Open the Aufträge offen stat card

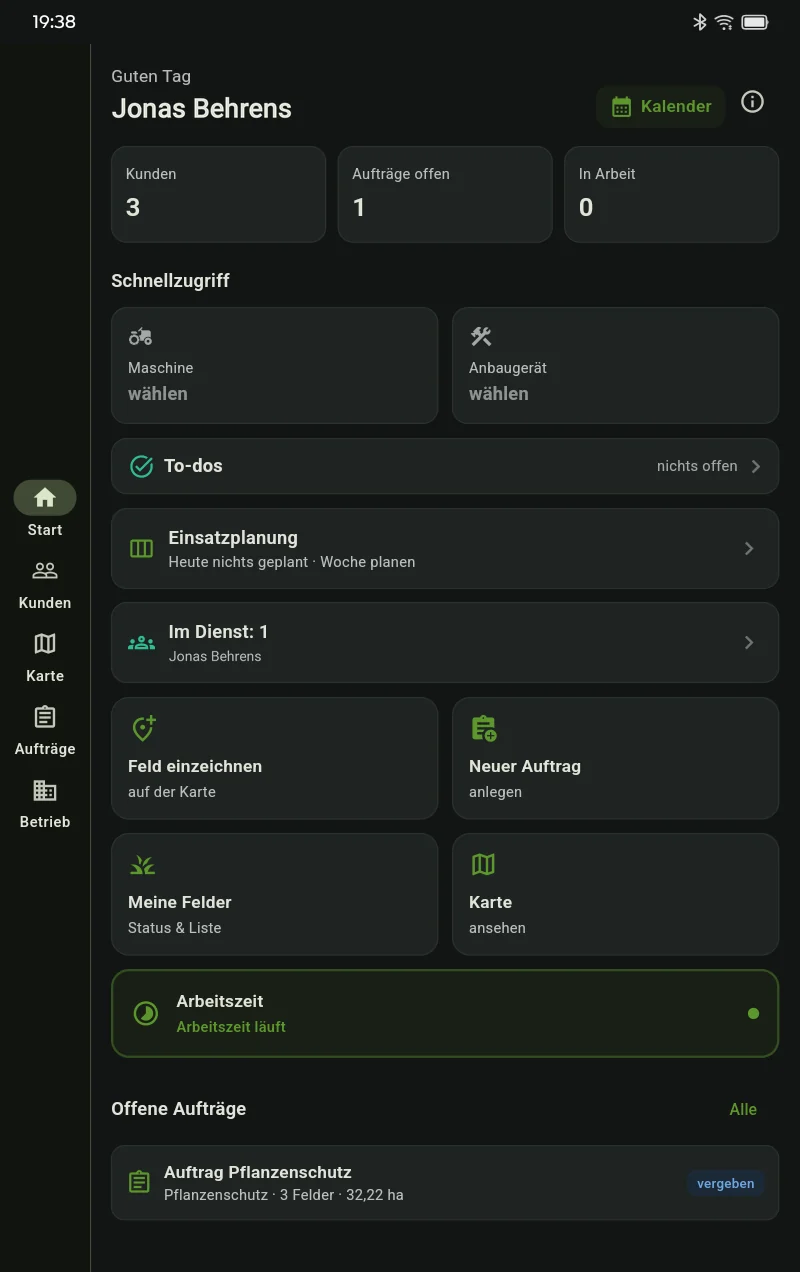445,194
